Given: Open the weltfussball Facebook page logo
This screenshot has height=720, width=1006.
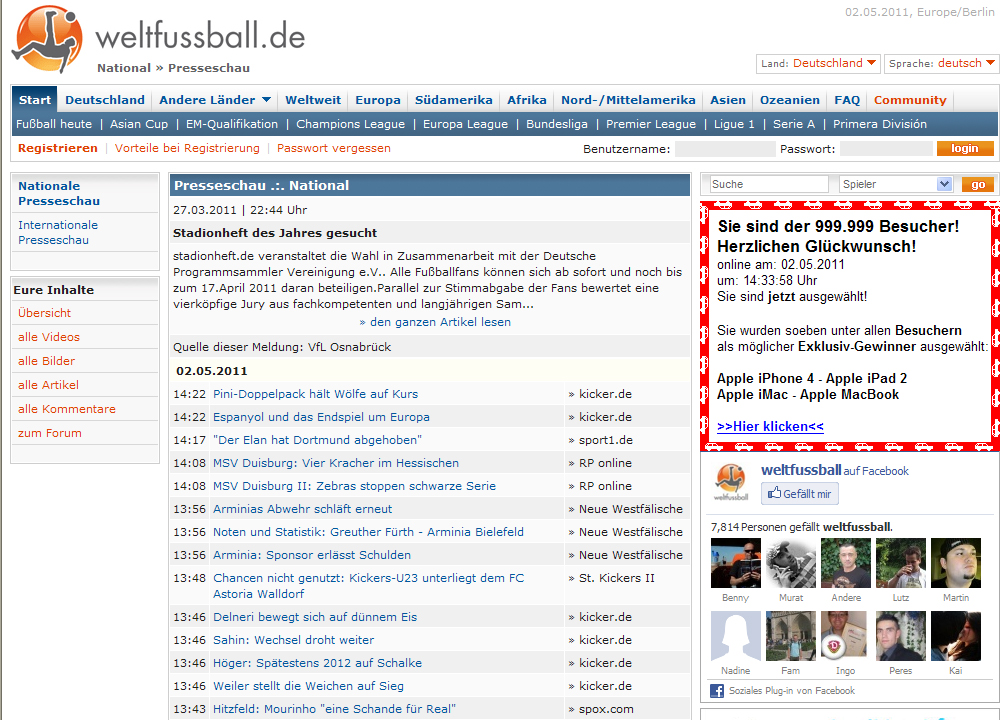Looking at the screenshot, I should tap(730, 482).
